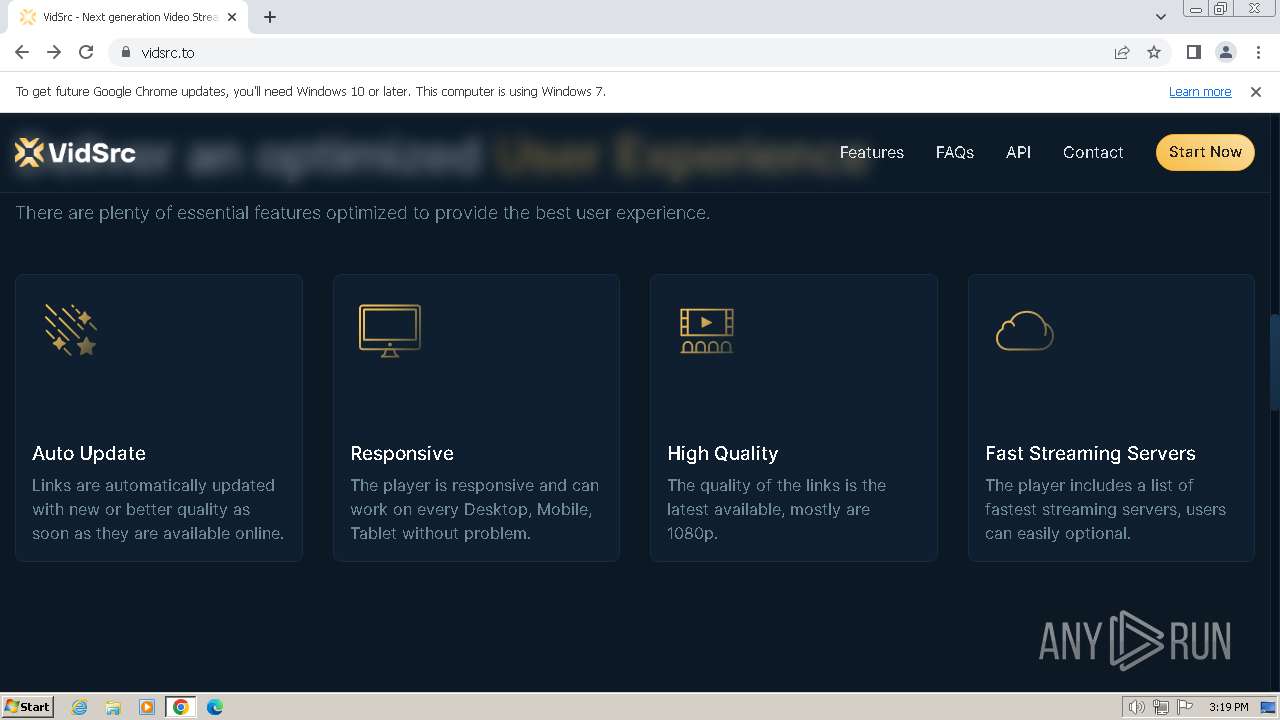Click the Responsive monitor icon
The image size is (1280, 720).
point(390,330)
